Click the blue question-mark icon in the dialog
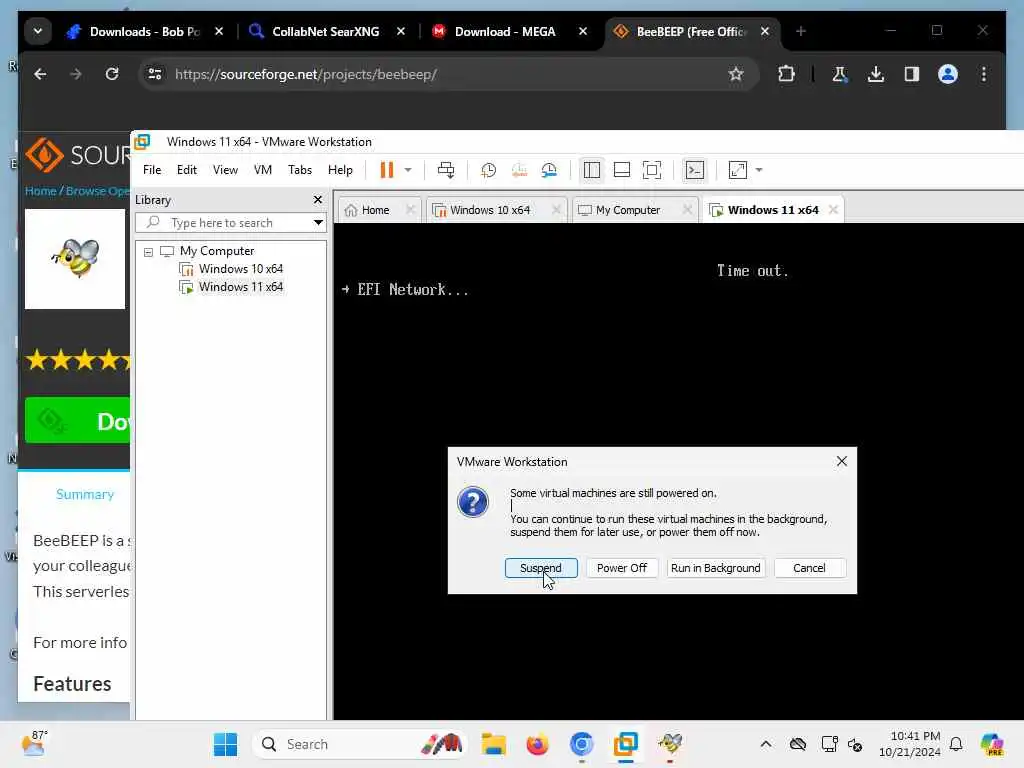The width and height of the screenshot is (1024, 768). point(473,502)
